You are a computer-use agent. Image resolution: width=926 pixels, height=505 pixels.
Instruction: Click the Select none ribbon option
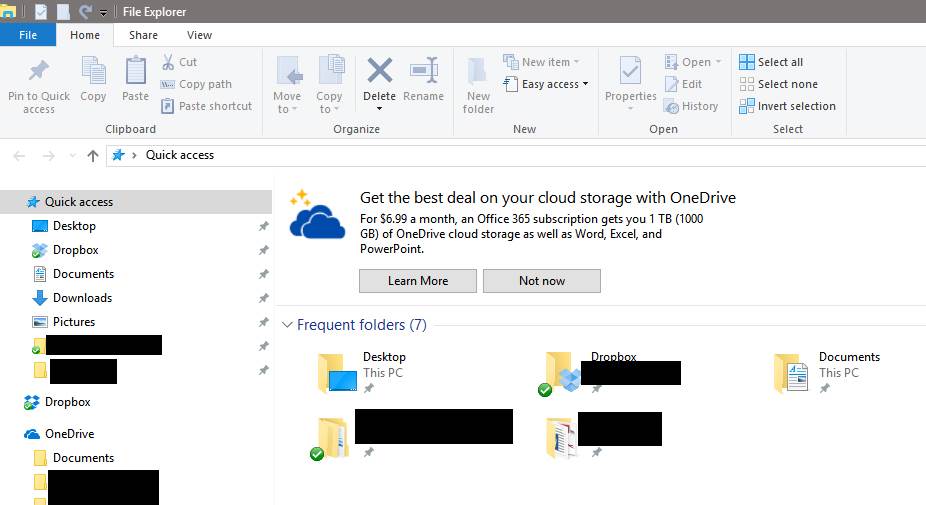pyautogui.click(x=778, y=84)
